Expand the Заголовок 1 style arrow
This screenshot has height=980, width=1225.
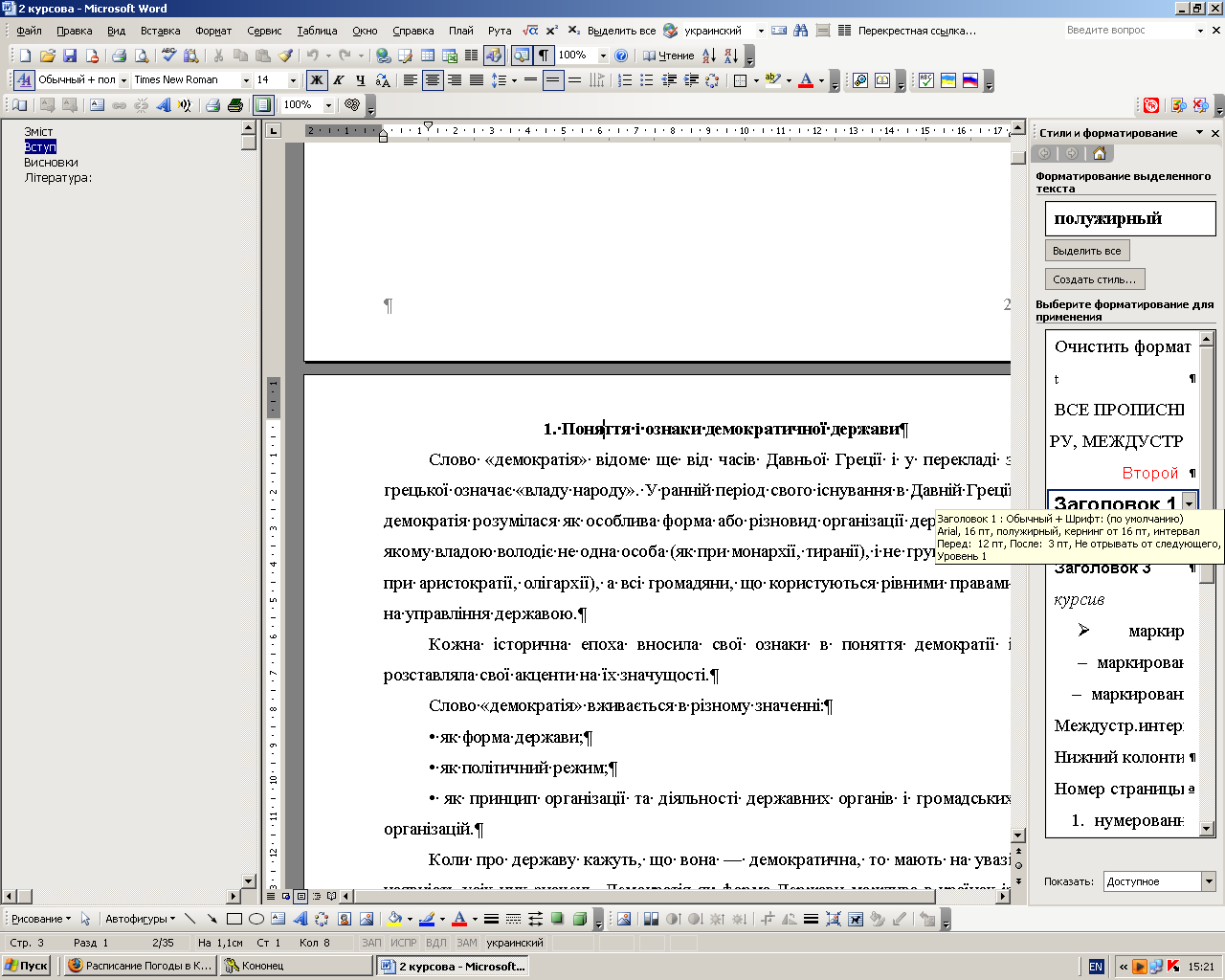(1189, 503)
